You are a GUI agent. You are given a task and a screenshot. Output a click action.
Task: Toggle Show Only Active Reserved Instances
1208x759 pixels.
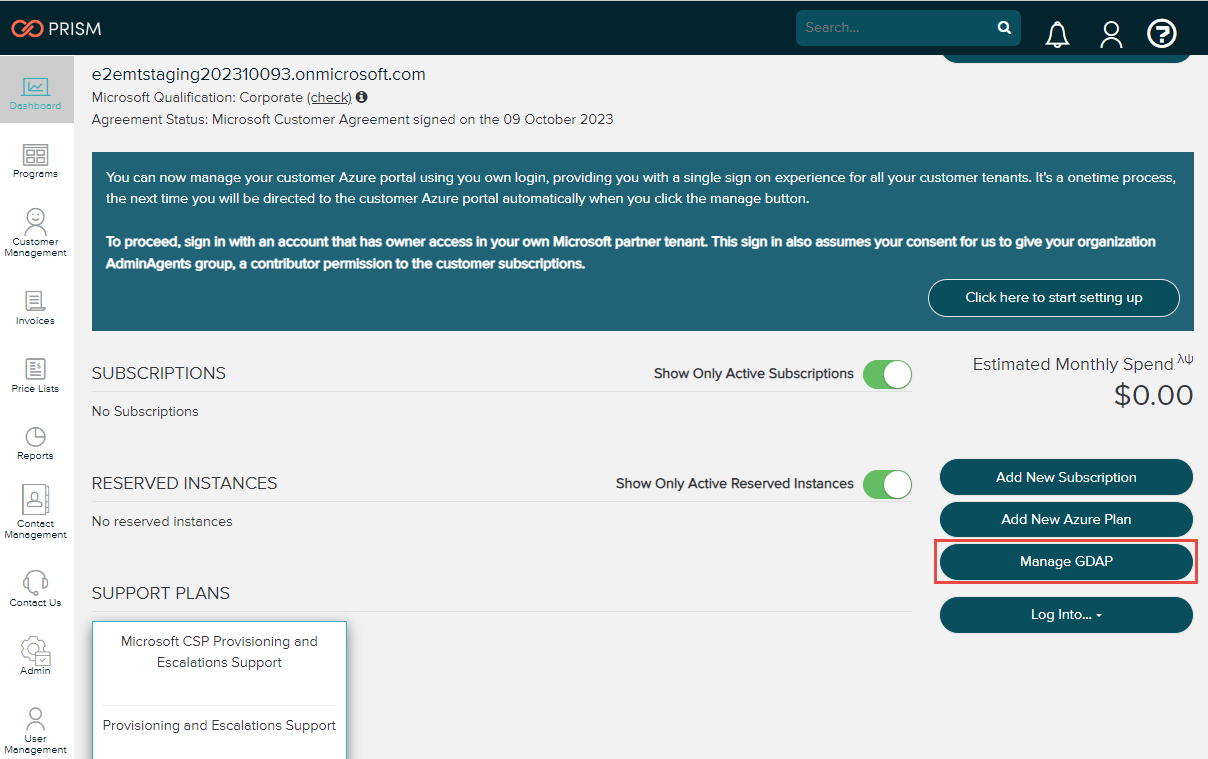click(x=887, y=484)
